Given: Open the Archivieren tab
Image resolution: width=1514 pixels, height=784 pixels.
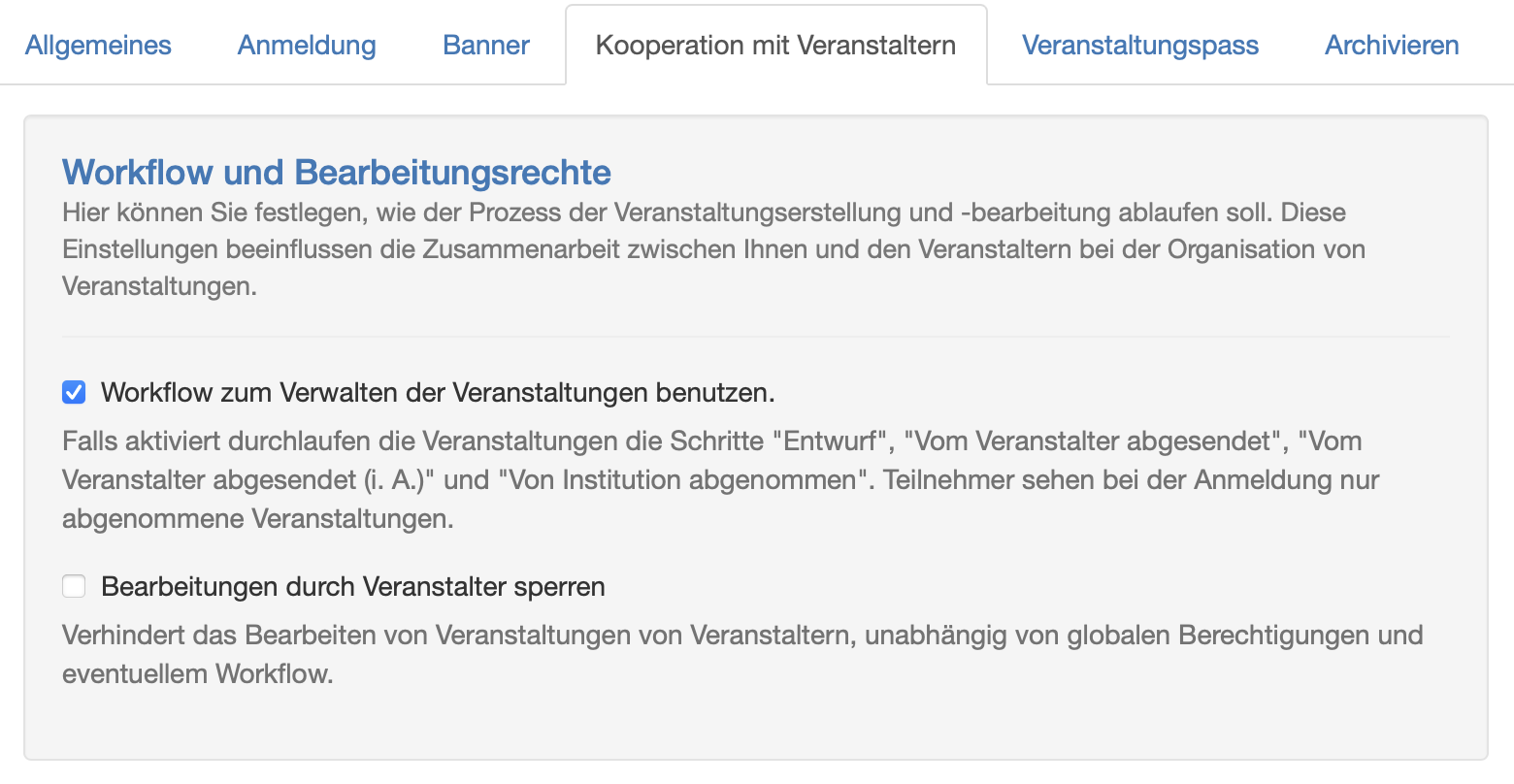Looking at the screenshot, I should pyautogui.click(x=1392, y=46).
